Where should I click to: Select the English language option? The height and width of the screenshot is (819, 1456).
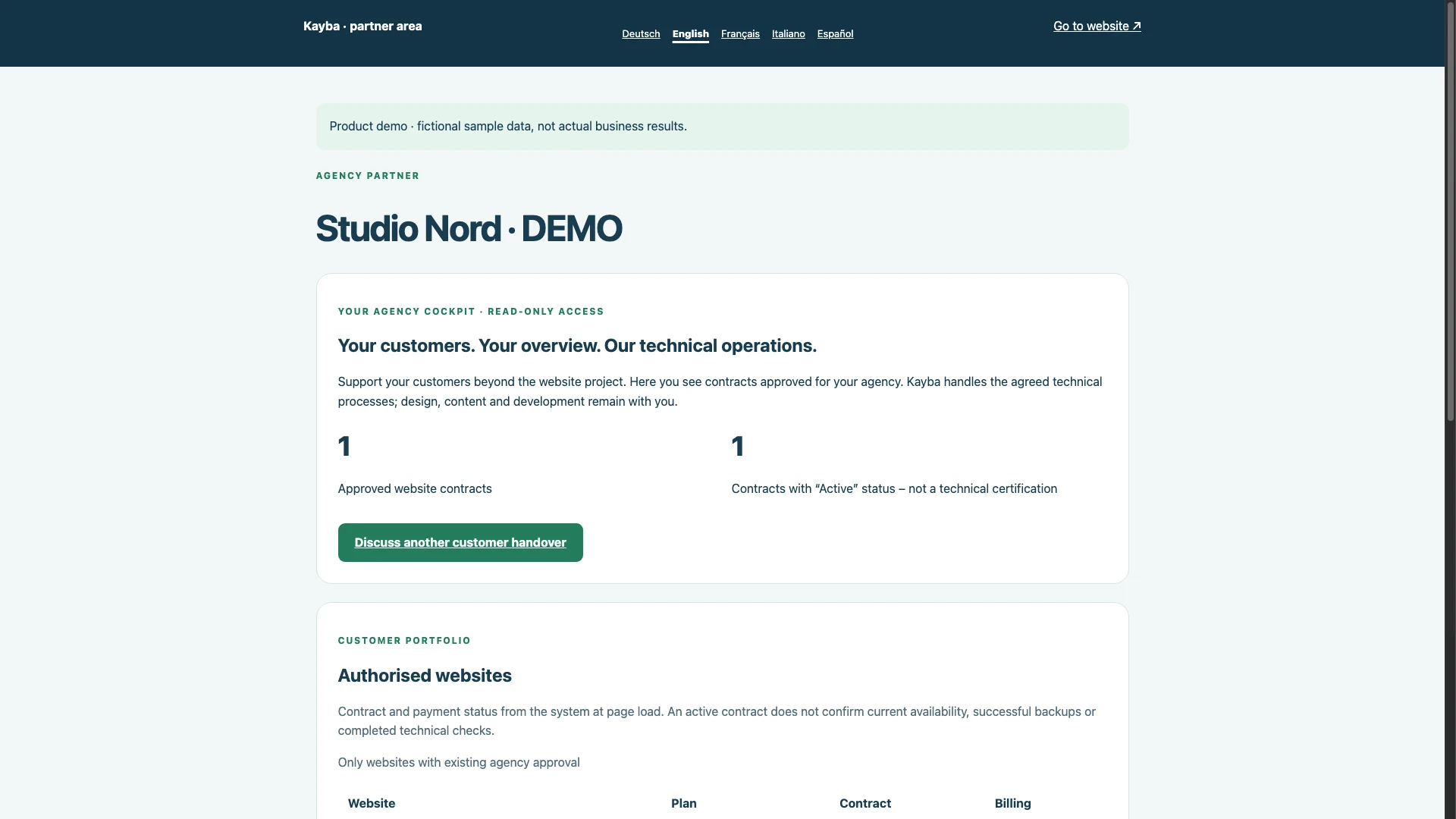(690, 34)
